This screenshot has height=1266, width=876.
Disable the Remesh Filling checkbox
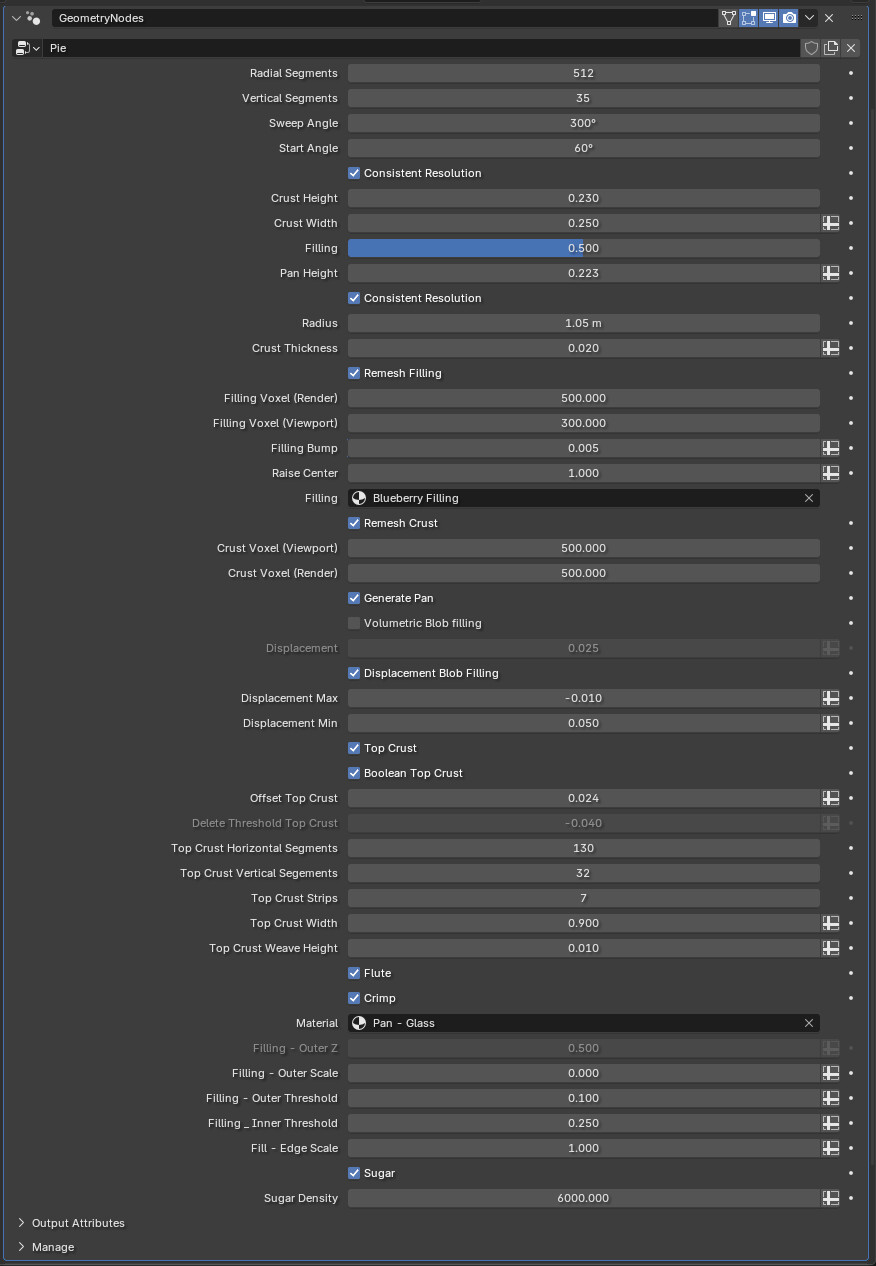pos(354,373)
